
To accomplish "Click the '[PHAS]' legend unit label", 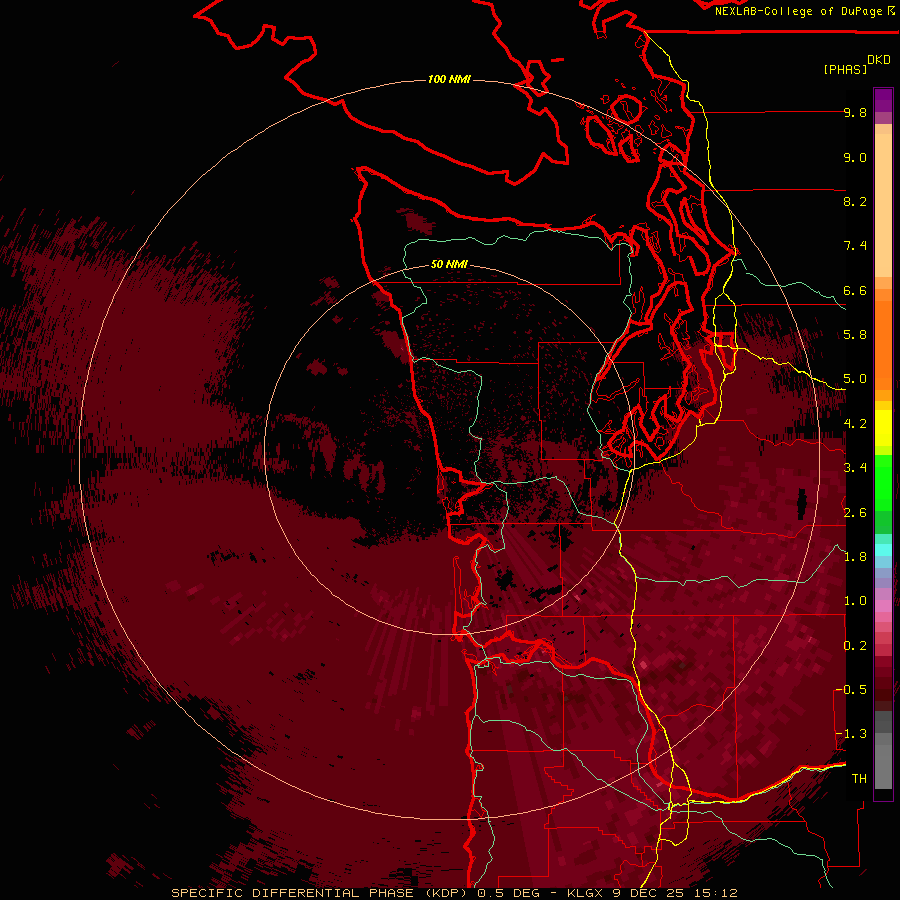I will (845, 69).
